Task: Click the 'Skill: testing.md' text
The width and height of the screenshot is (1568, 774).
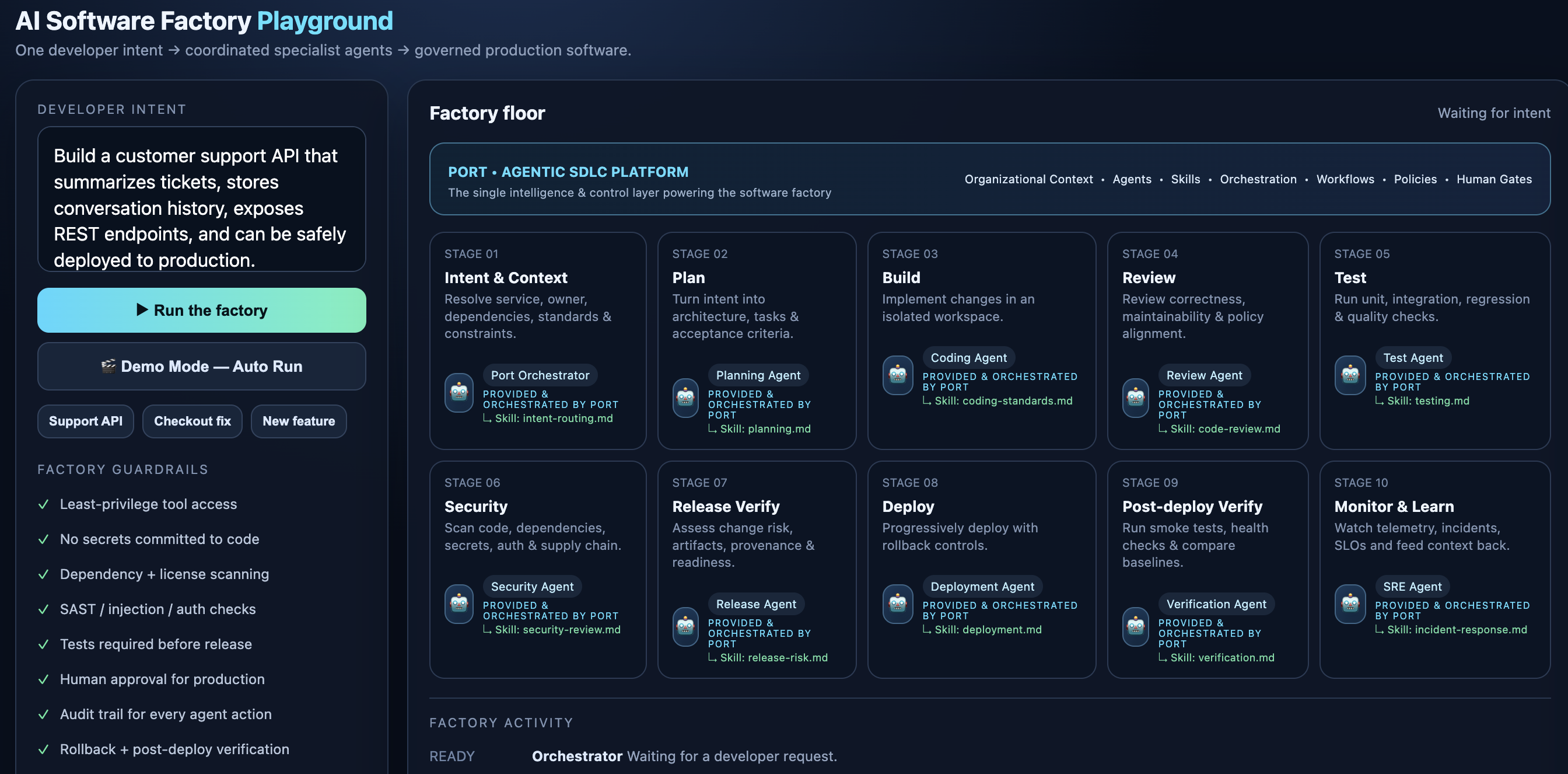Action: pos(1428,402)
